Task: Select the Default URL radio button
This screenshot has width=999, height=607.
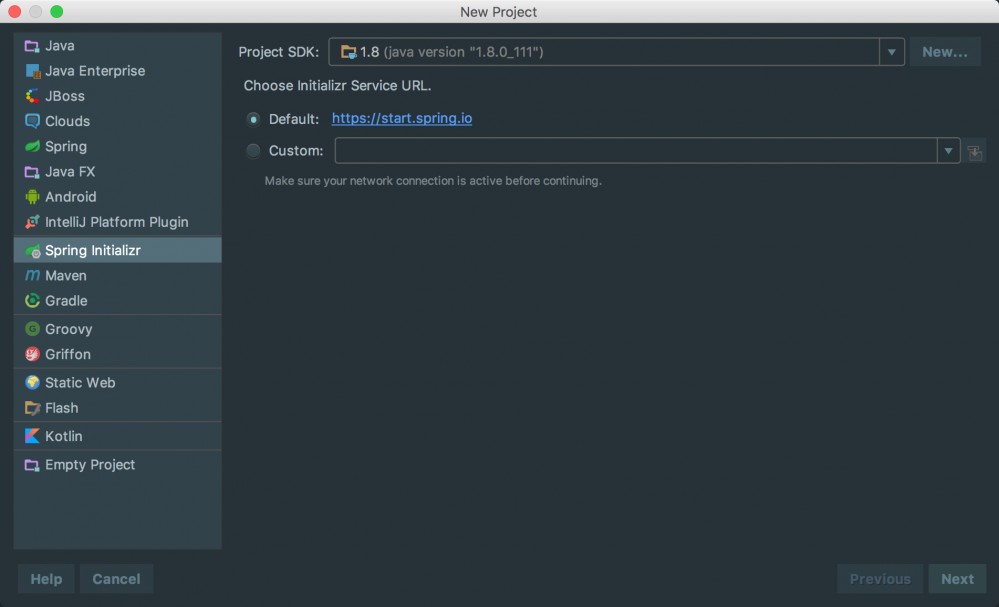Action: 254,119
